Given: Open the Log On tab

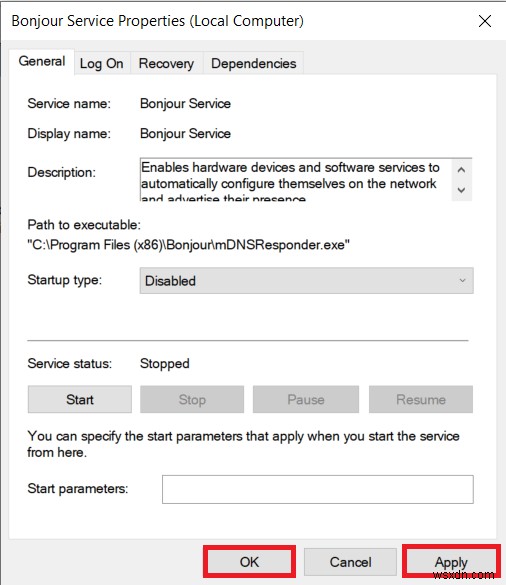Looking at the screenshot, I should pyautogui.click(x=101, y=63).
